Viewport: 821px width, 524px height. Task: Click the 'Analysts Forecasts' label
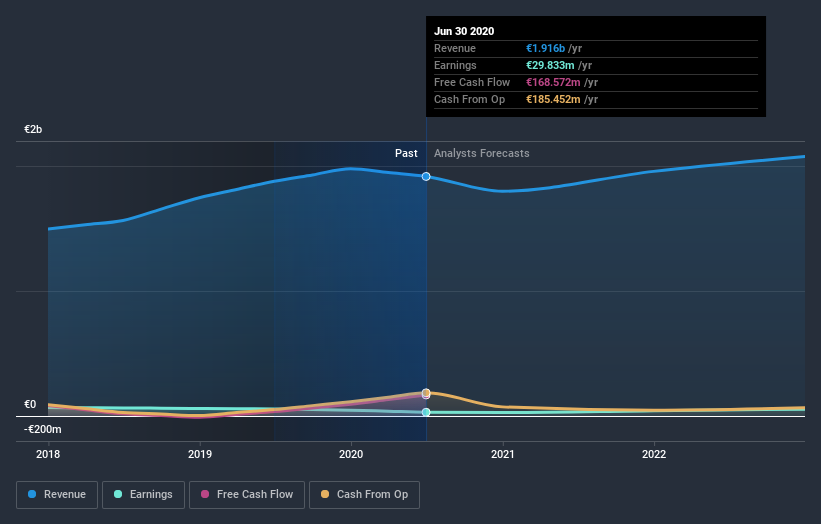482,153
